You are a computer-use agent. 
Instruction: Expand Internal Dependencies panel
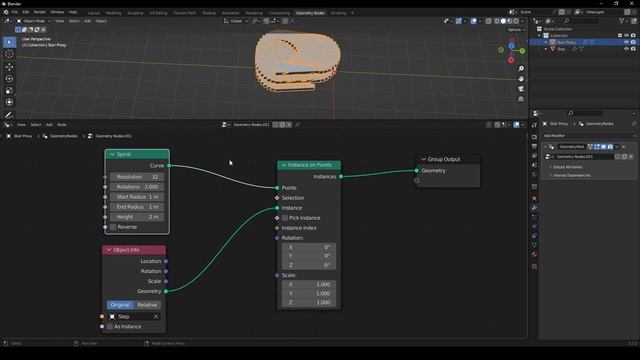(x=570, y=175)
